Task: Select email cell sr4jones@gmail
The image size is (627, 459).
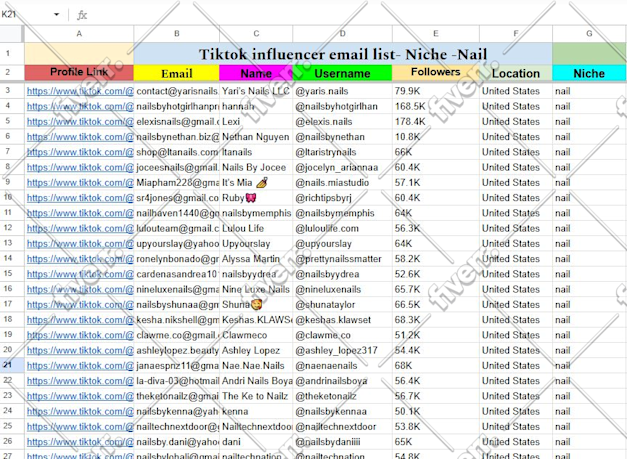Action: pyautogui.click(x=176, y=198)
